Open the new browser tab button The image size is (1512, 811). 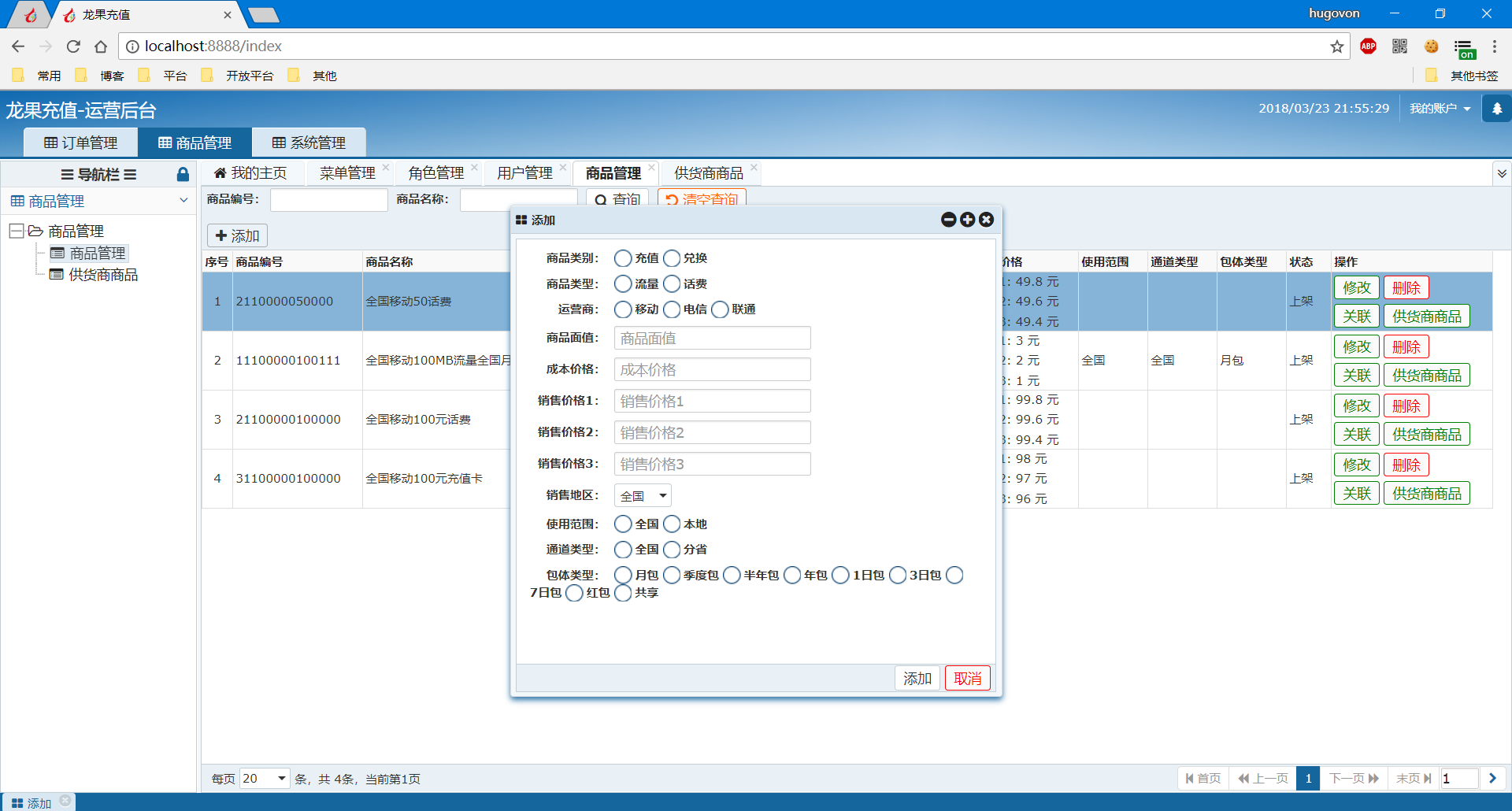263,15
